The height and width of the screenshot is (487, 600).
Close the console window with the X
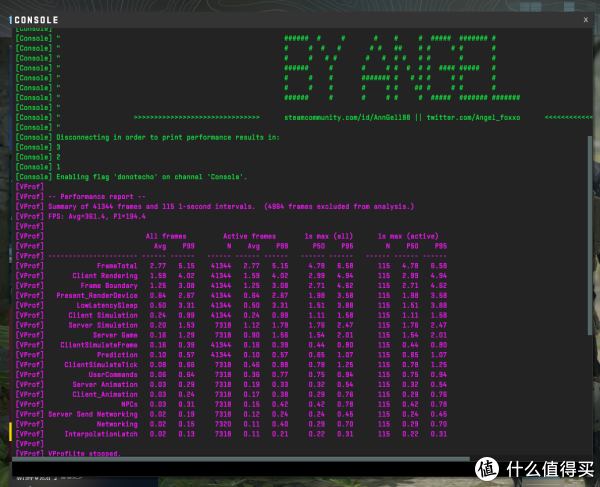coord(585,18)
